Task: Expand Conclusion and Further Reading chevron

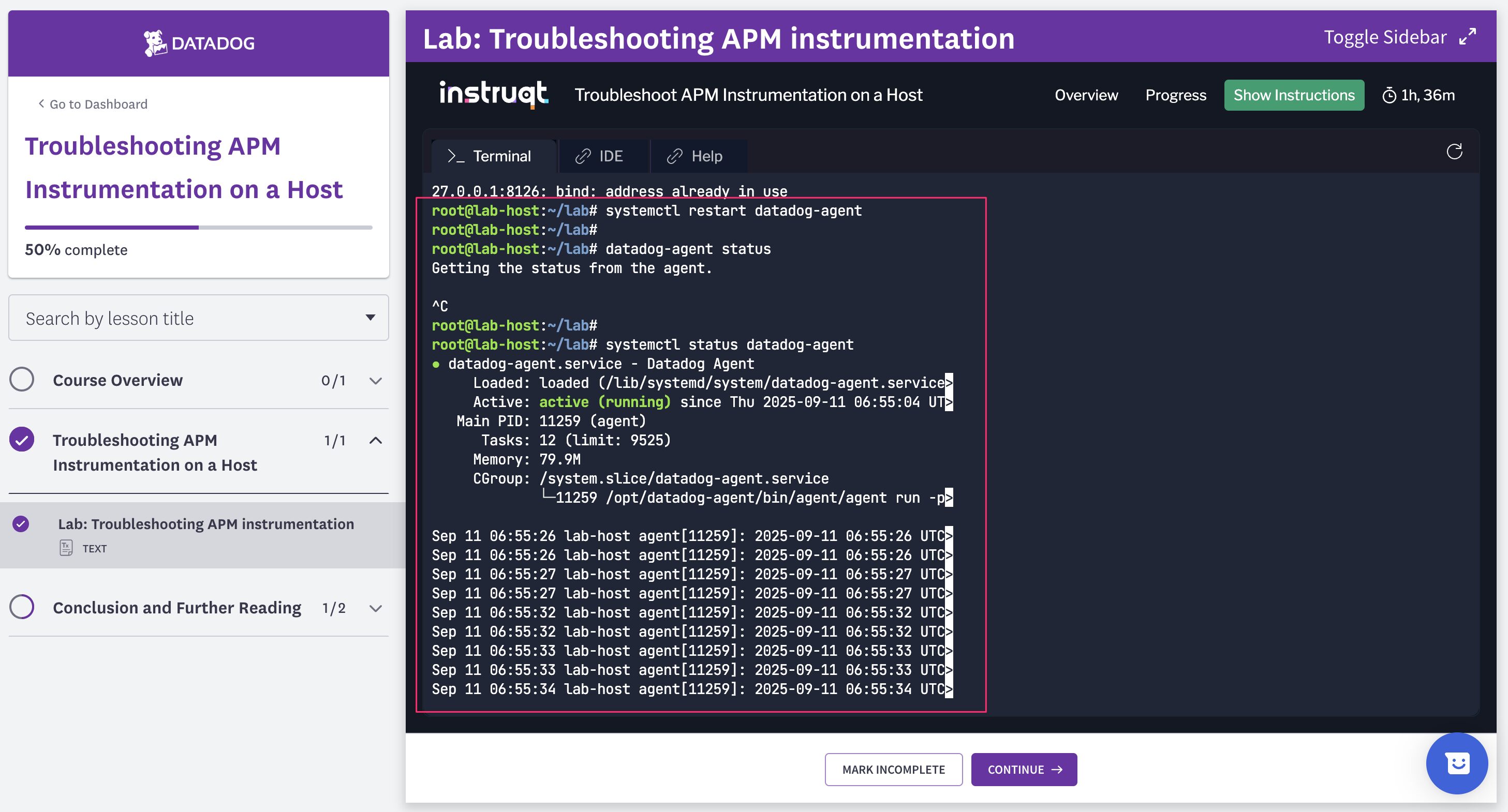Action: (376, 608)
